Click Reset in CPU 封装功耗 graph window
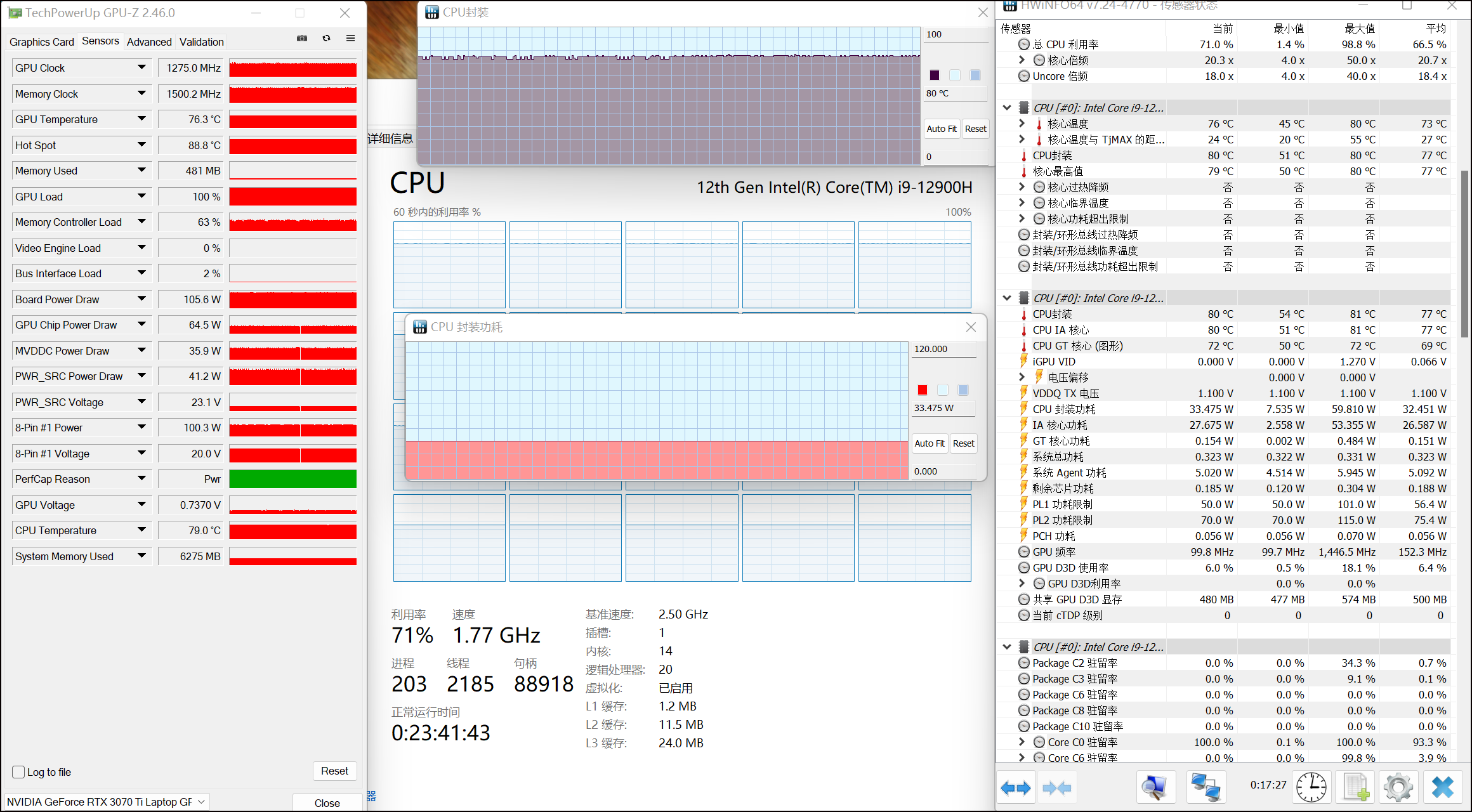1472x812 pixels. click(963, 443)
